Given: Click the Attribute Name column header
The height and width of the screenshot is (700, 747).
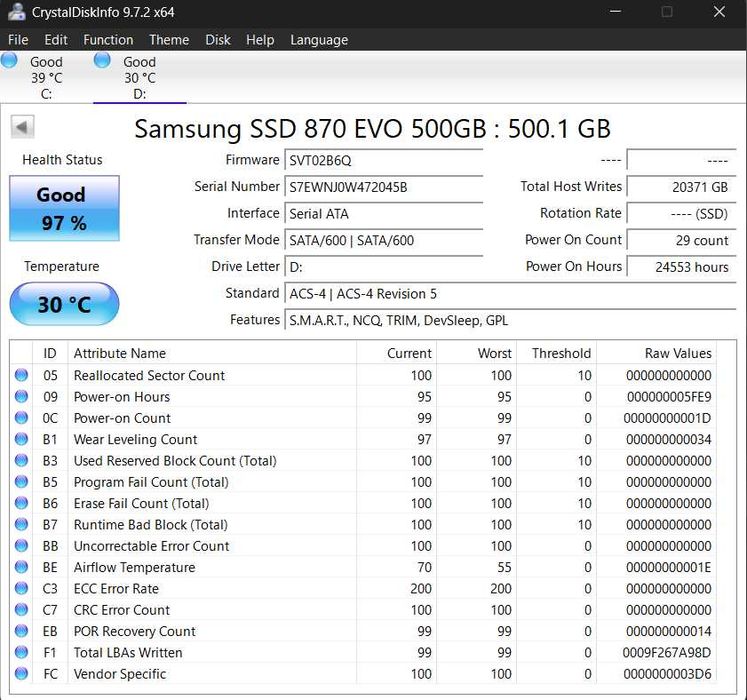Looking at the screenshot, I should pyautogui.click(x=212, y=353).
